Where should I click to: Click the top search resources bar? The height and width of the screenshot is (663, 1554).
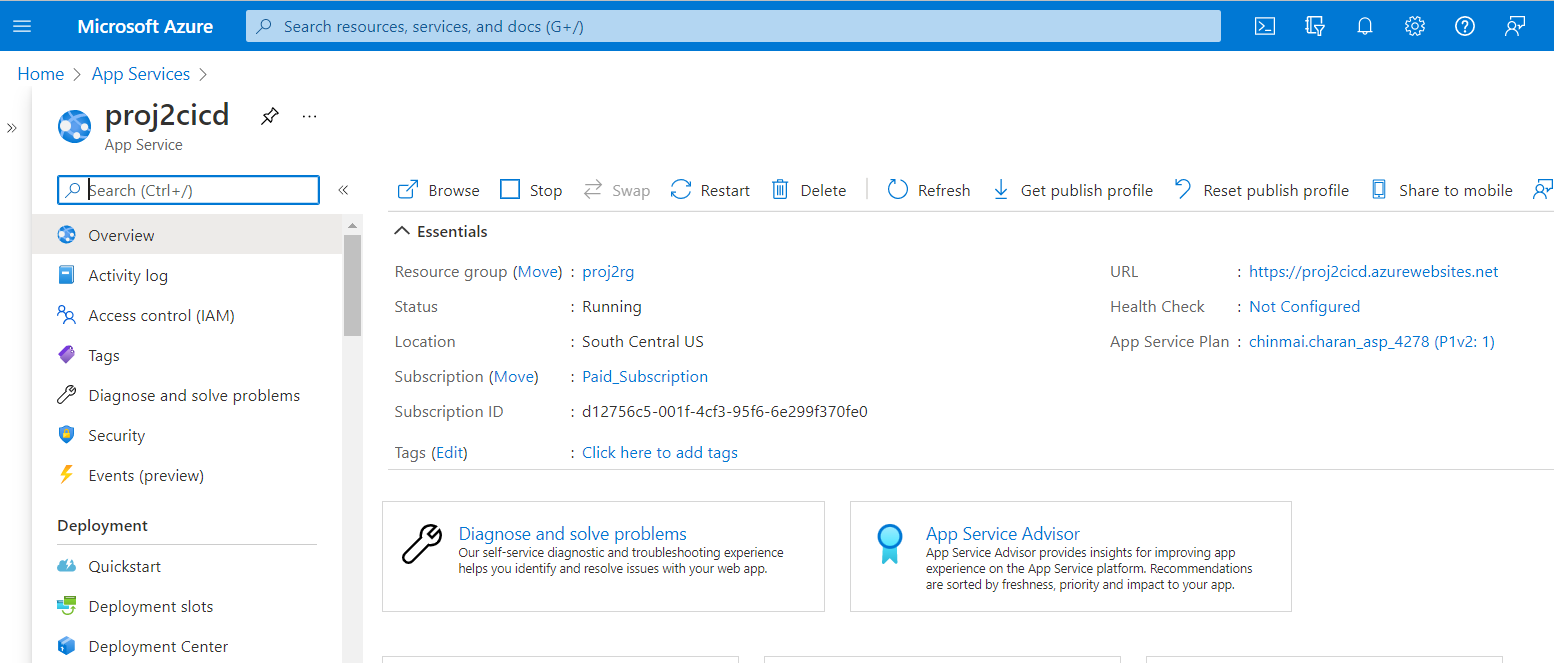coord(733,26)
